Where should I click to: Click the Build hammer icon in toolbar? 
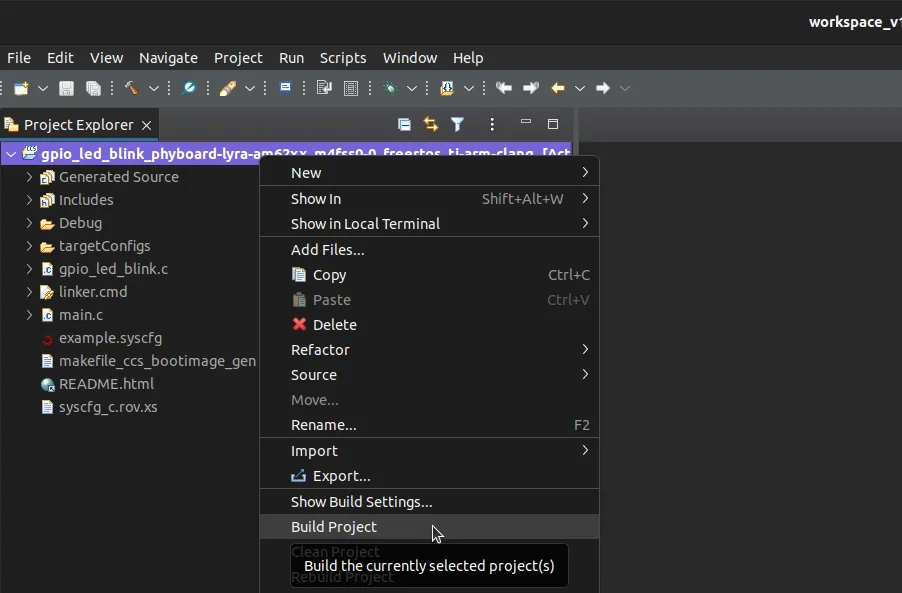(130, 88)
